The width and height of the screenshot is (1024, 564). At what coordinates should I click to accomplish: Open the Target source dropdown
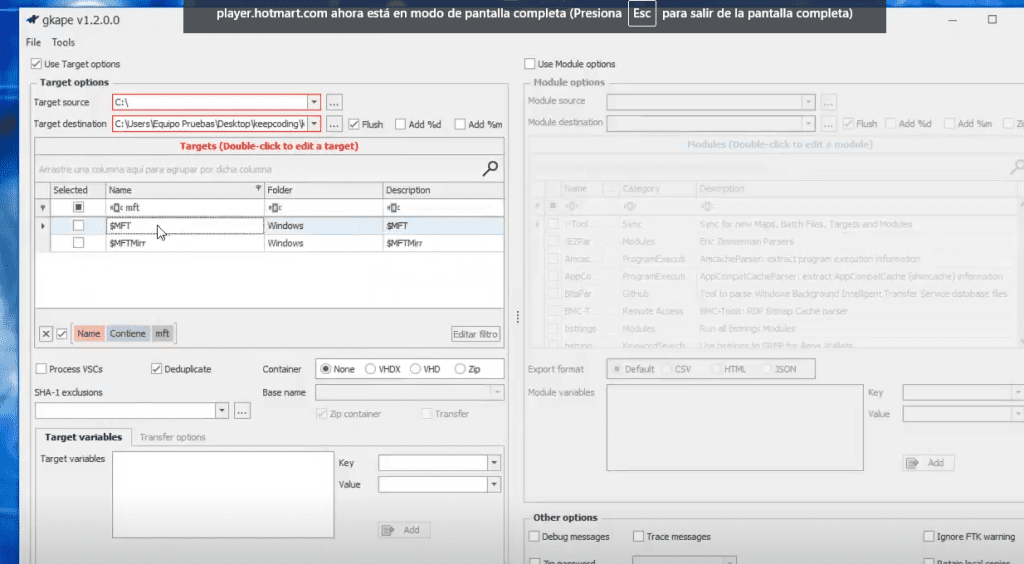(x=314, y=102)
